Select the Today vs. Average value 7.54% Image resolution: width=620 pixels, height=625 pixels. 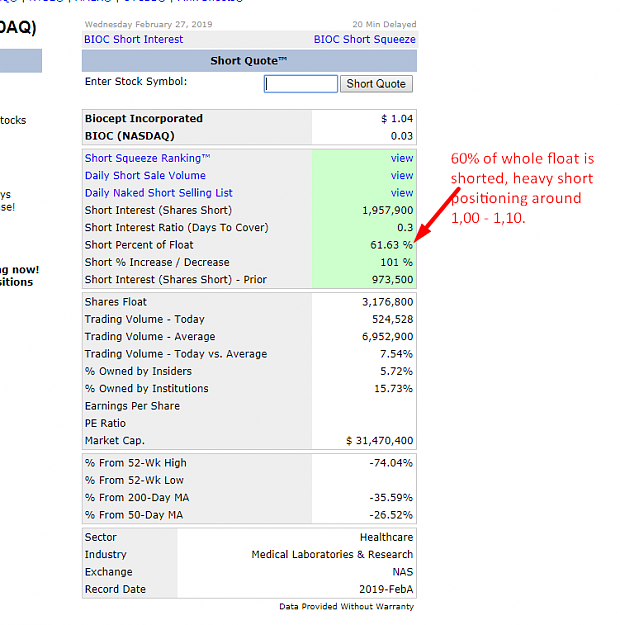click(x=396, y=354)
